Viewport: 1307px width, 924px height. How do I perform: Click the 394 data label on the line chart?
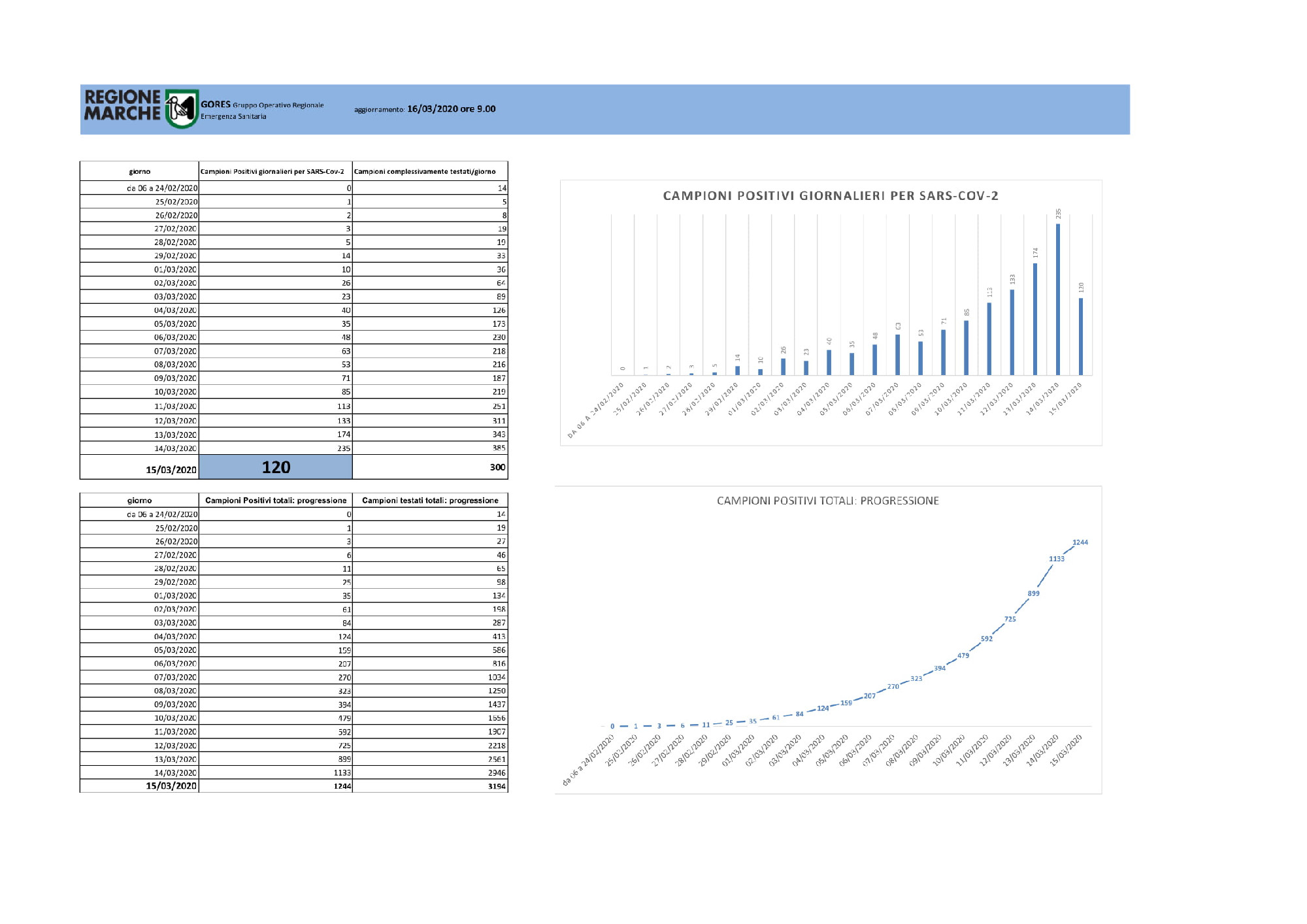click(940, 668)
